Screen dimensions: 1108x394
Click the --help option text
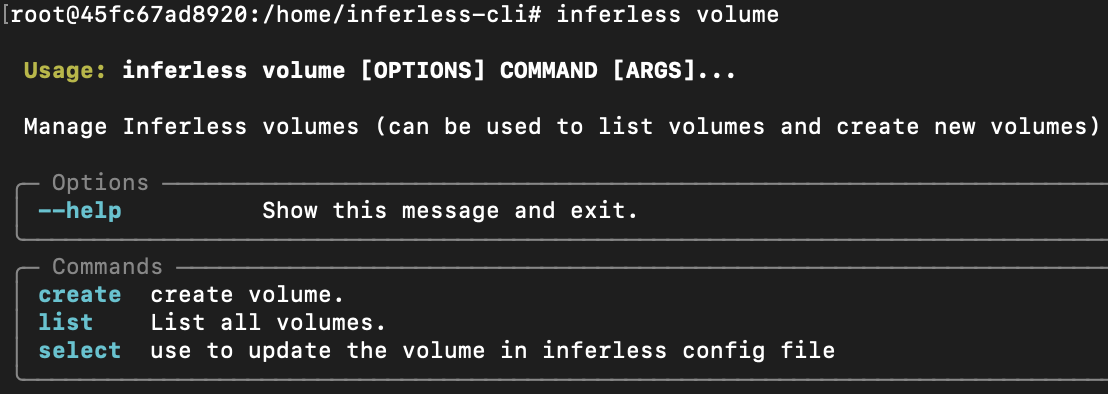tap(80, 210)
